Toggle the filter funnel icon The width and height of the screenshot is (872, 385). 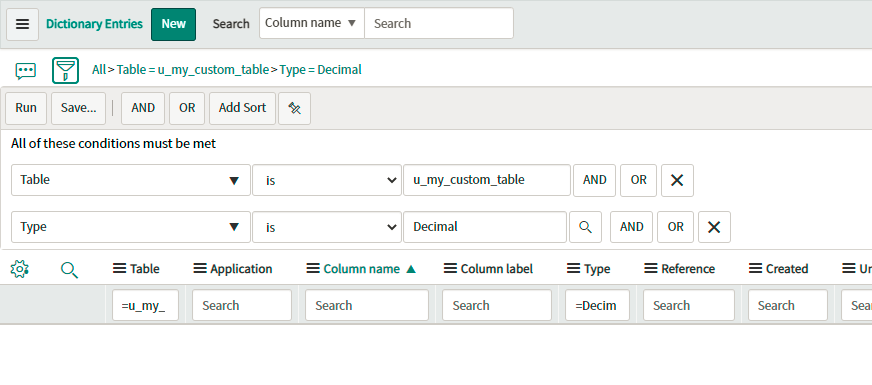click(x=65, y=71)
